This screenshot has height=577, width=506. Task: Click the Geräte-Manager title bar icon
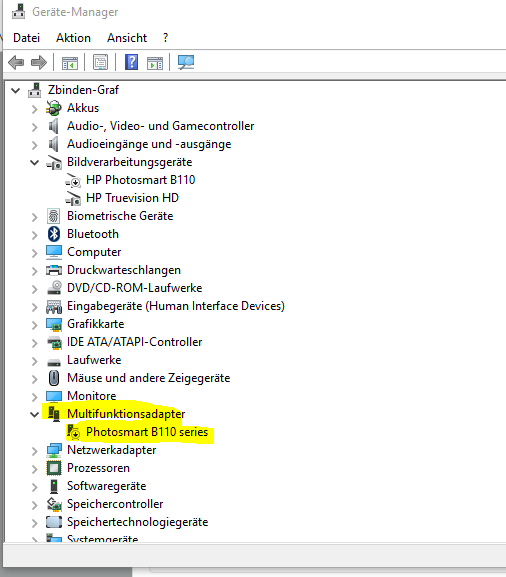18,11
